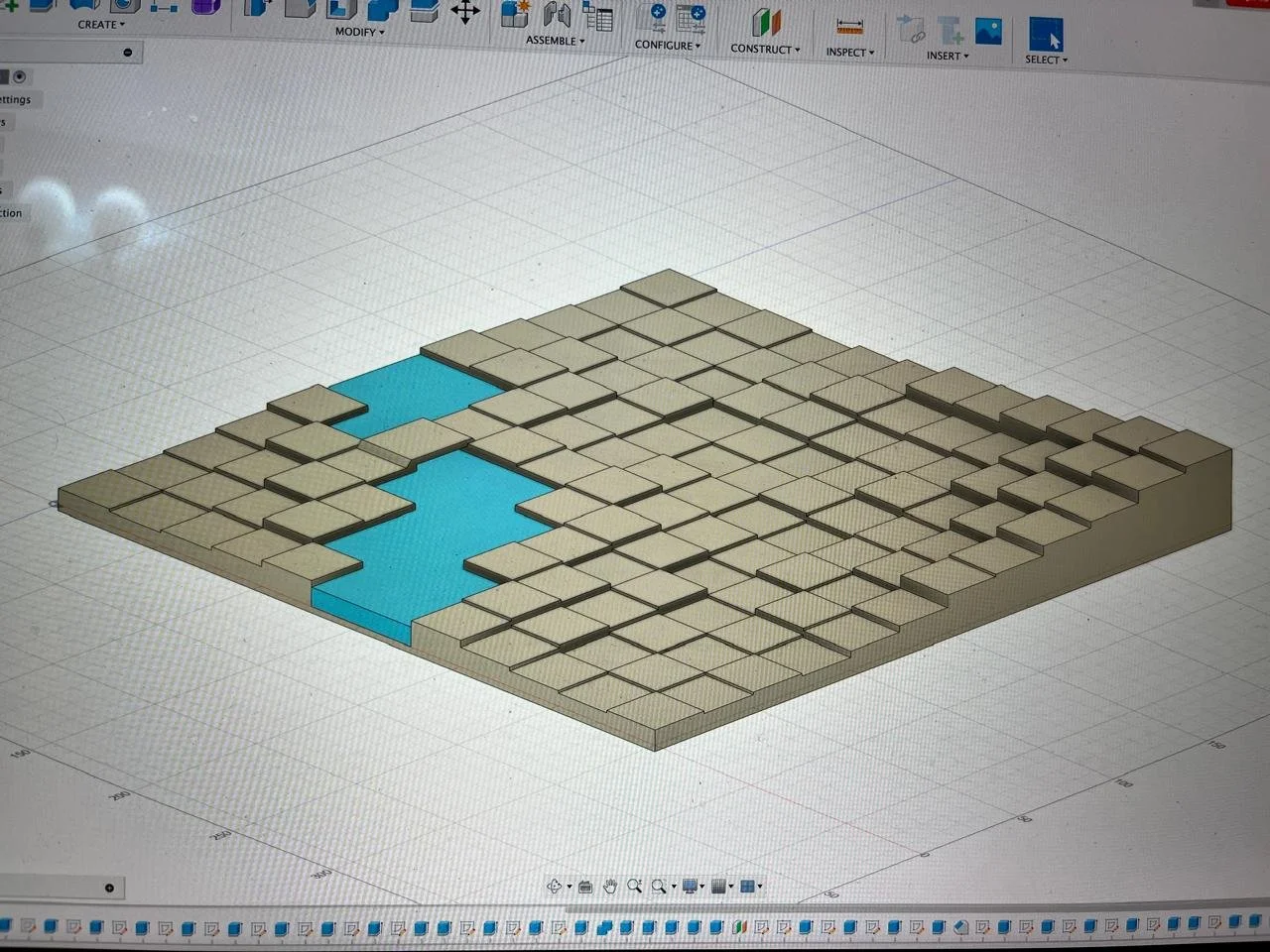The image size is (1270, 952).
Task: Select the Zoom magnifier tool next to Pan
Action: pos(635,886)
